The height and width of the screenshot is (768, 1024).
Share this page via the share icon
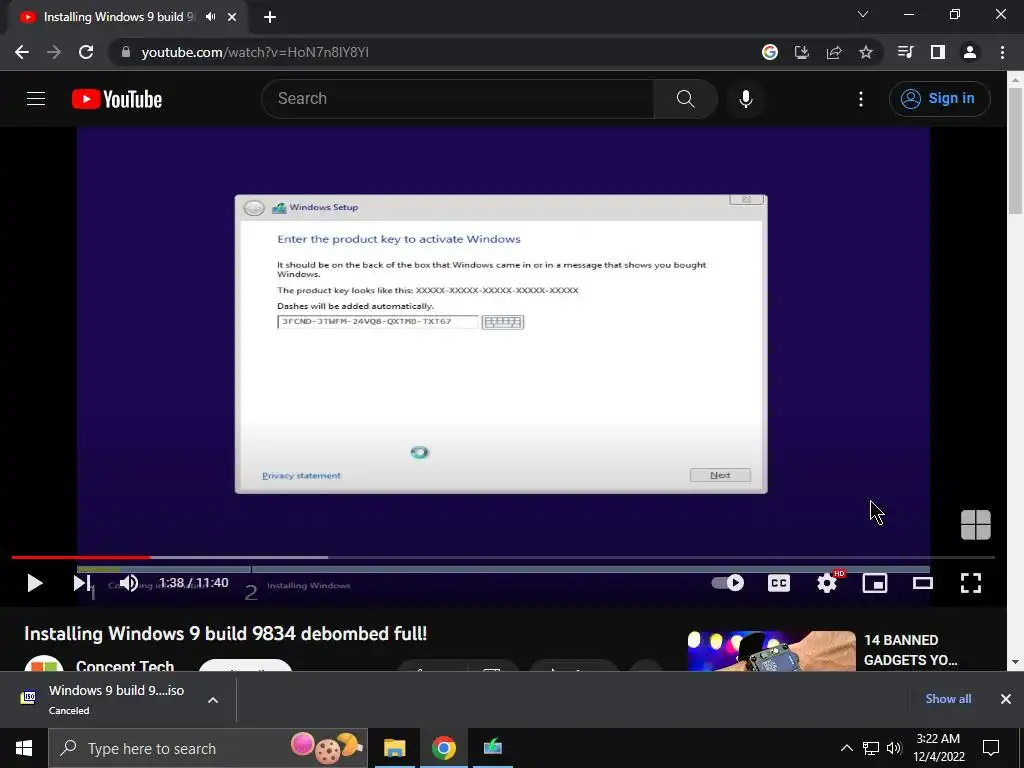[834, 52]
